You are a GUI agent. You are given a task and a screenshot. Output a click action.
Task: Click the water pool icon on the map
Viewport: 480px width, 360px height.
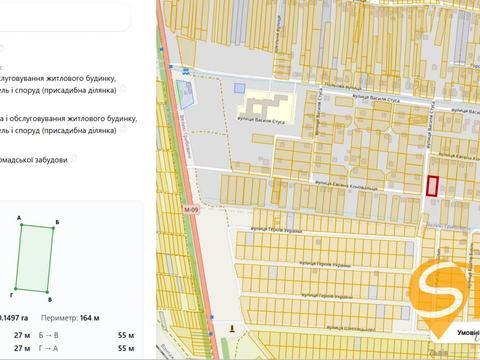186,71
